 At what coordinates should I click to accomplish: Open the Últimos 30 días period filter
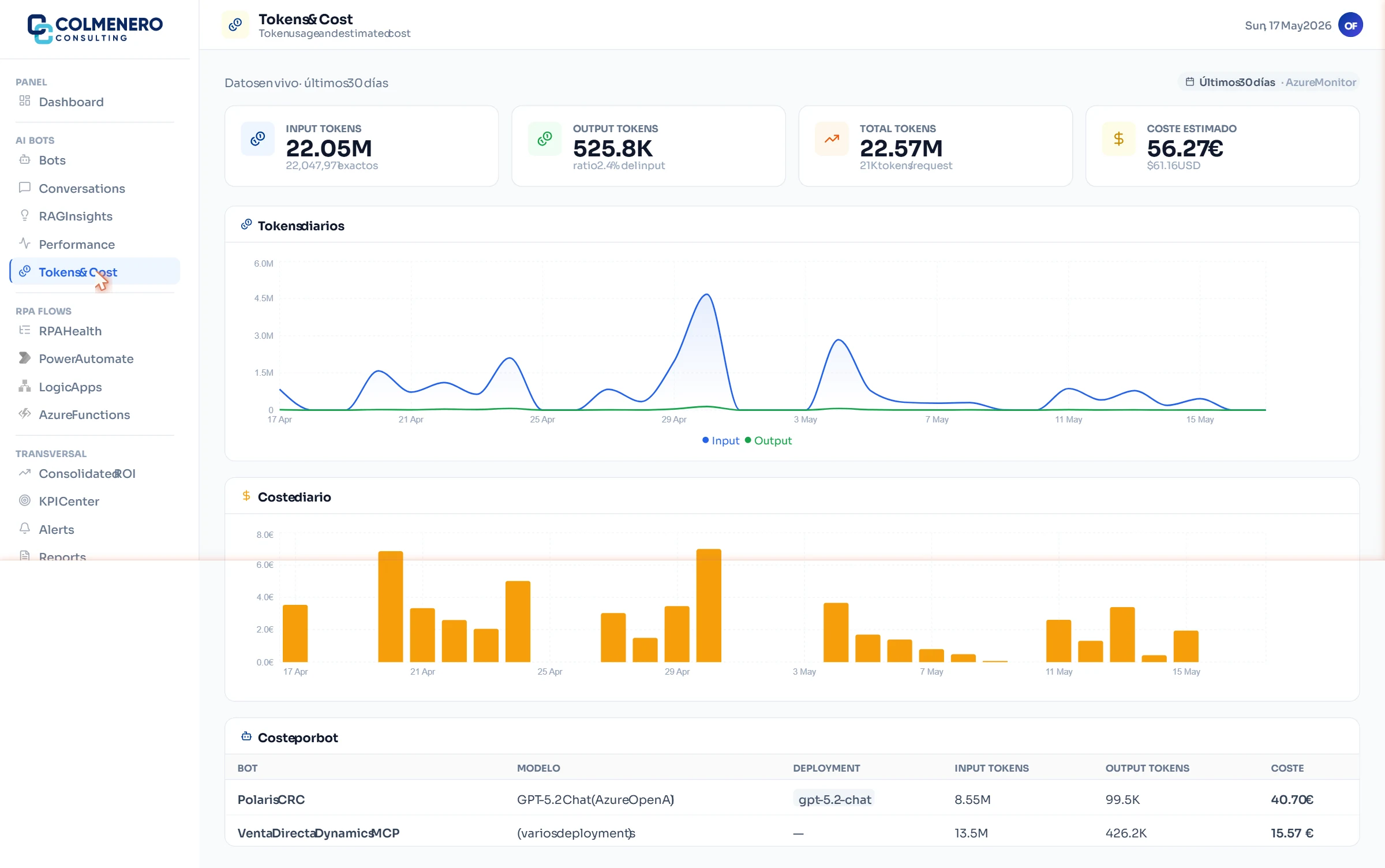[x=1268, y=82]
